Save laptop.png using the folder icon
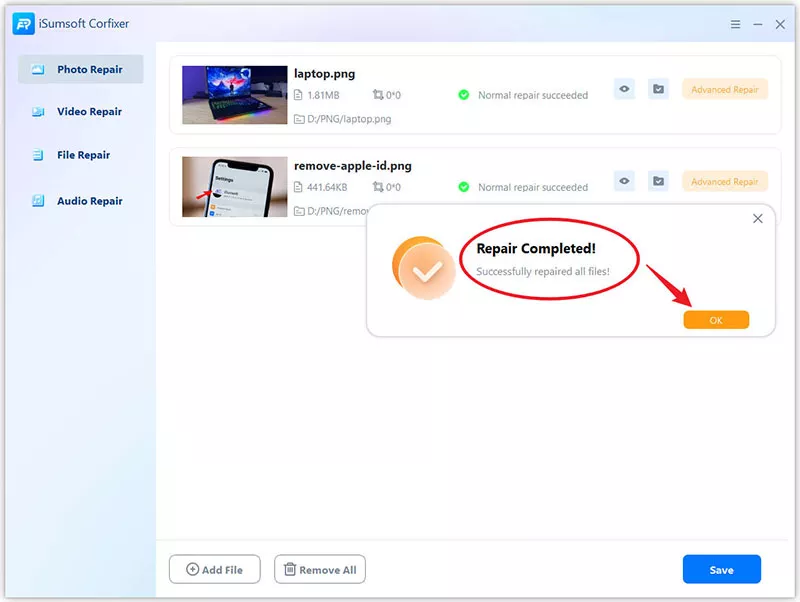The width and height of the screenshot is (800, 602). pyautogui.click(x=658, y=89)
